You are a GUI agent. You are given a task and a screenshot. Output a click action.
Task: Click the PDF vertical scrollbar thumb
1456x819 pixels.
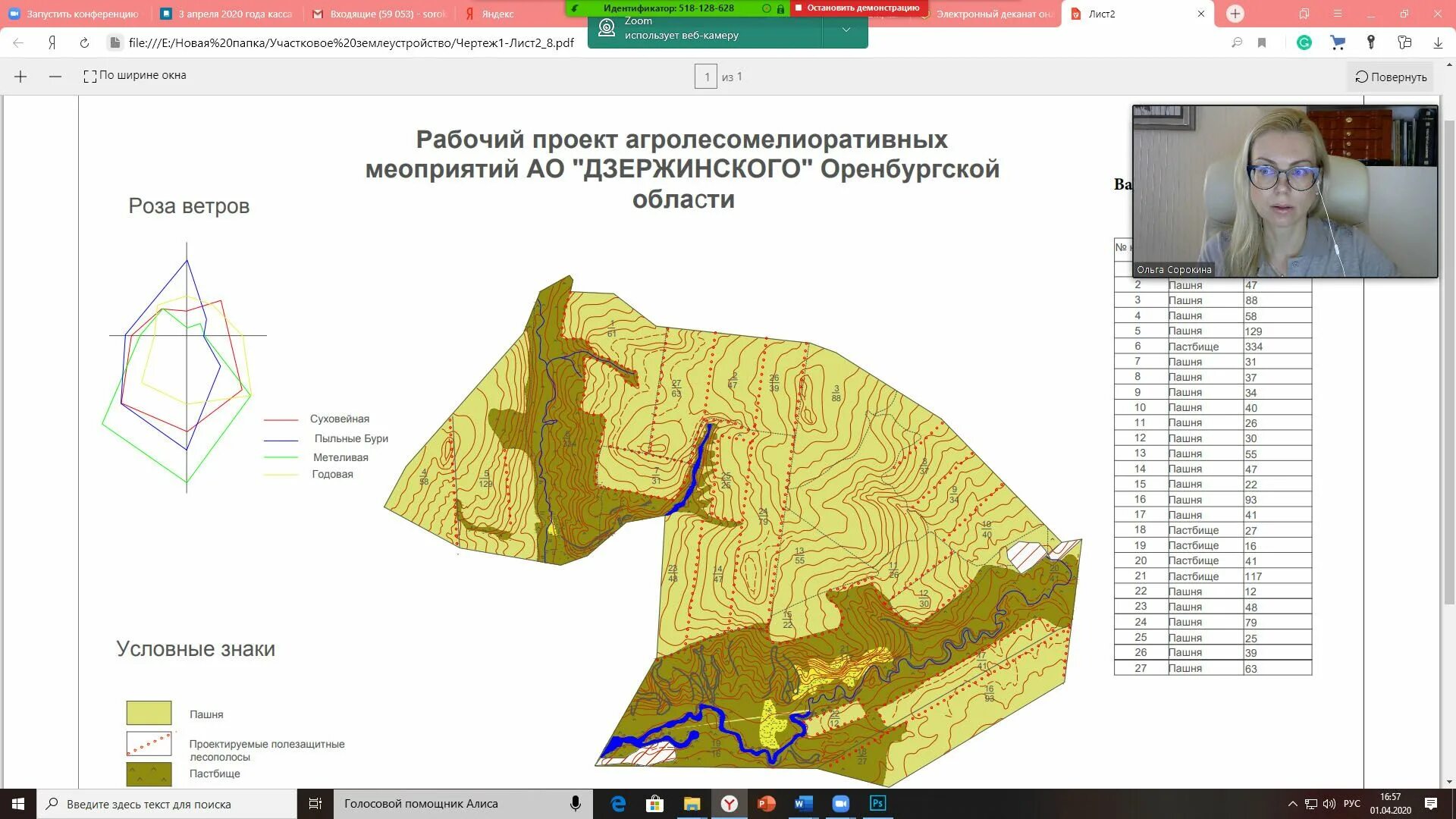[1448, 362]
